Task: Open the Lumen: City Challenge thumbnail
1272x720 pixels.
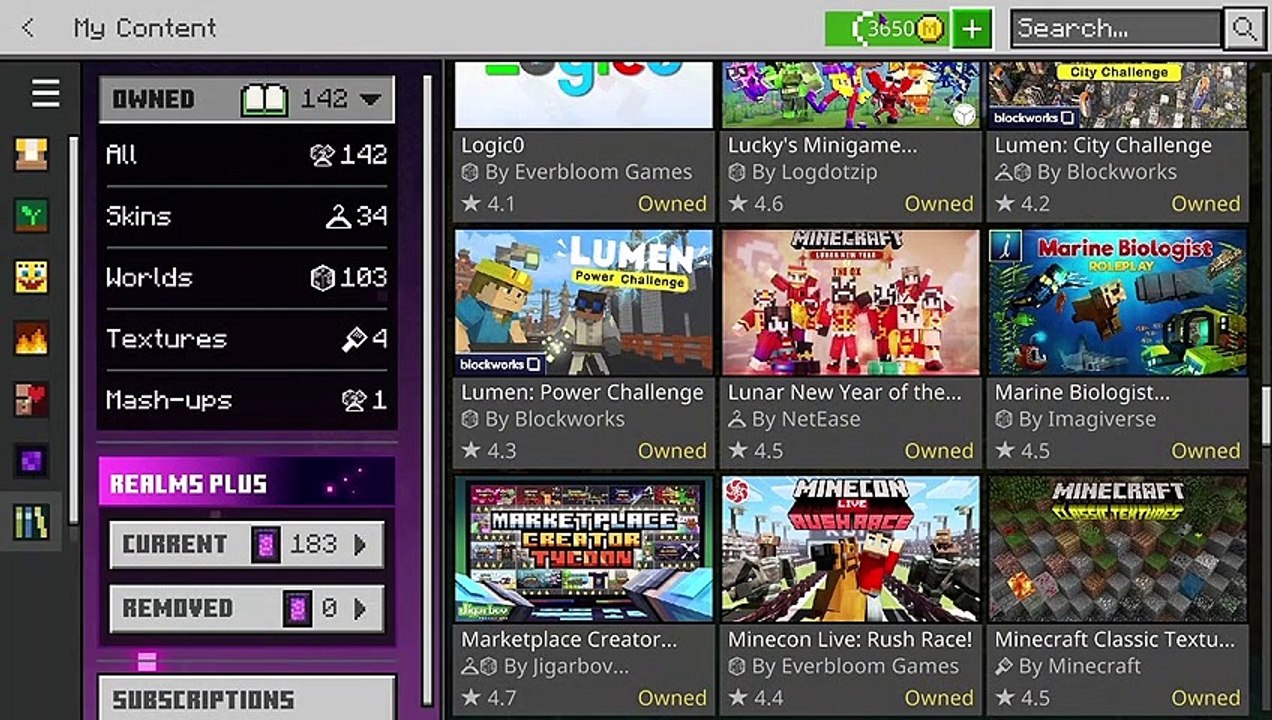Action: (1118, 95)
